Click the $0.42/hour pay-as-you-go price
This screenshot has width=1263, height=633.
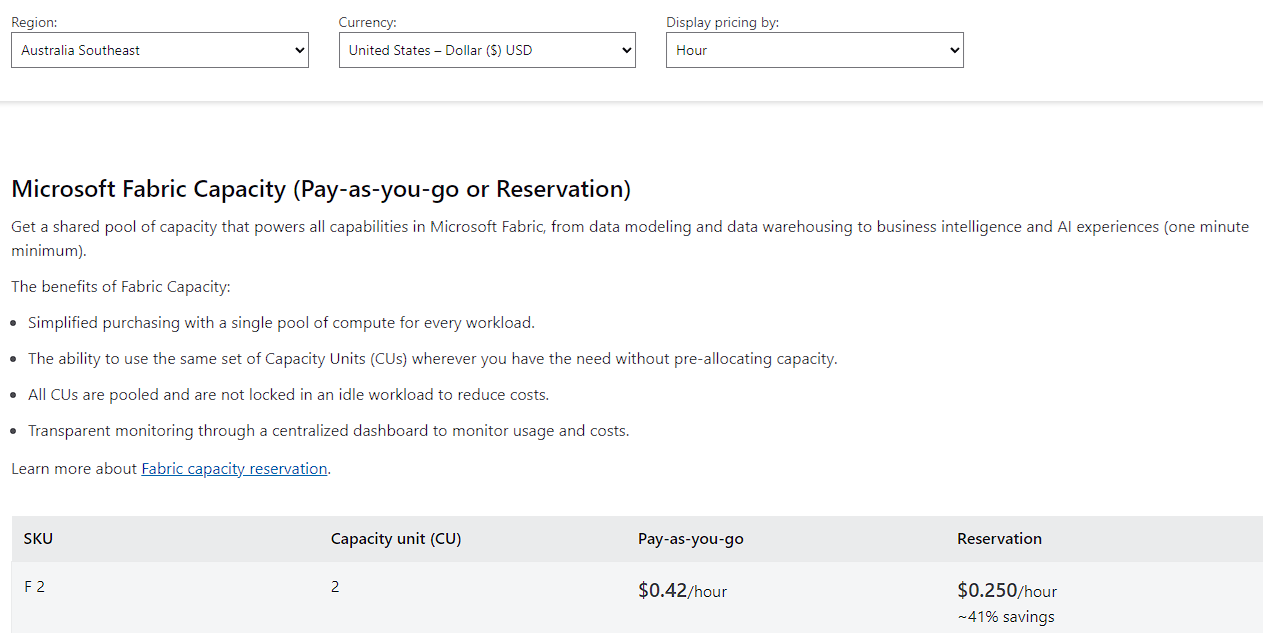(683, 590)
